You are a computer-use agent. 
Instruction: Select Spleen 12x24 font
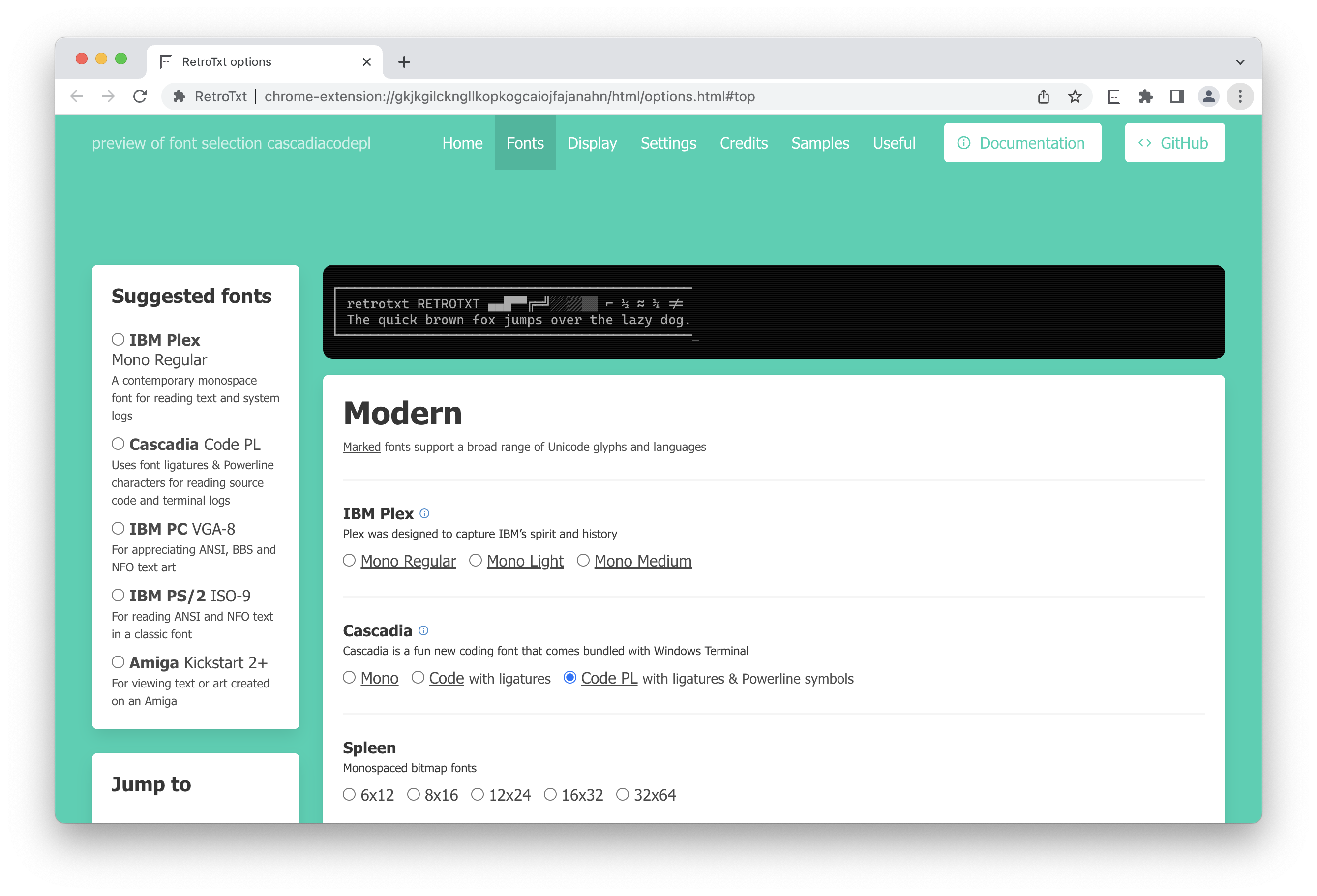478,795
